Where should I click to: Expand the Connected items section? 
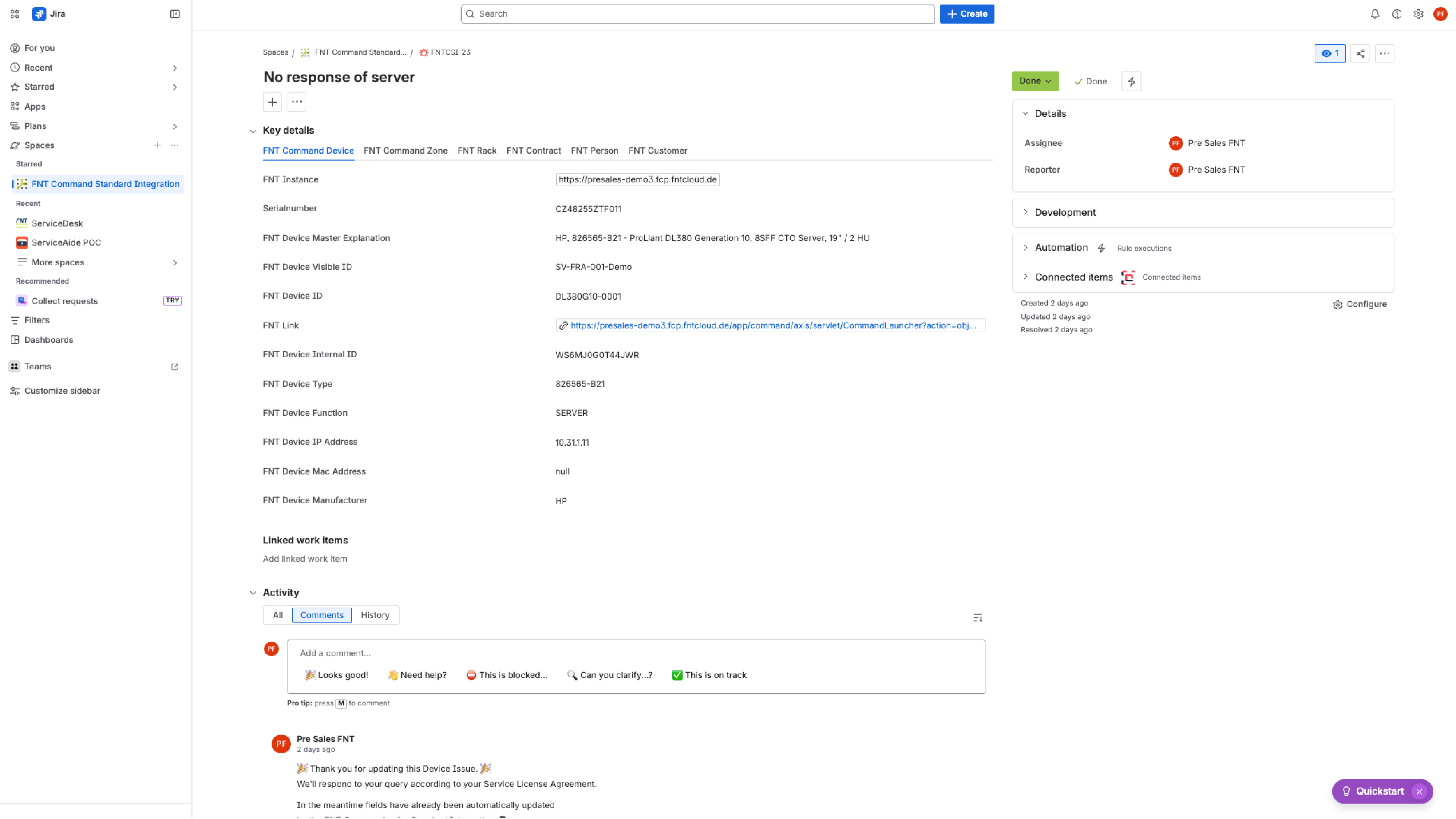click(1025, 277)
